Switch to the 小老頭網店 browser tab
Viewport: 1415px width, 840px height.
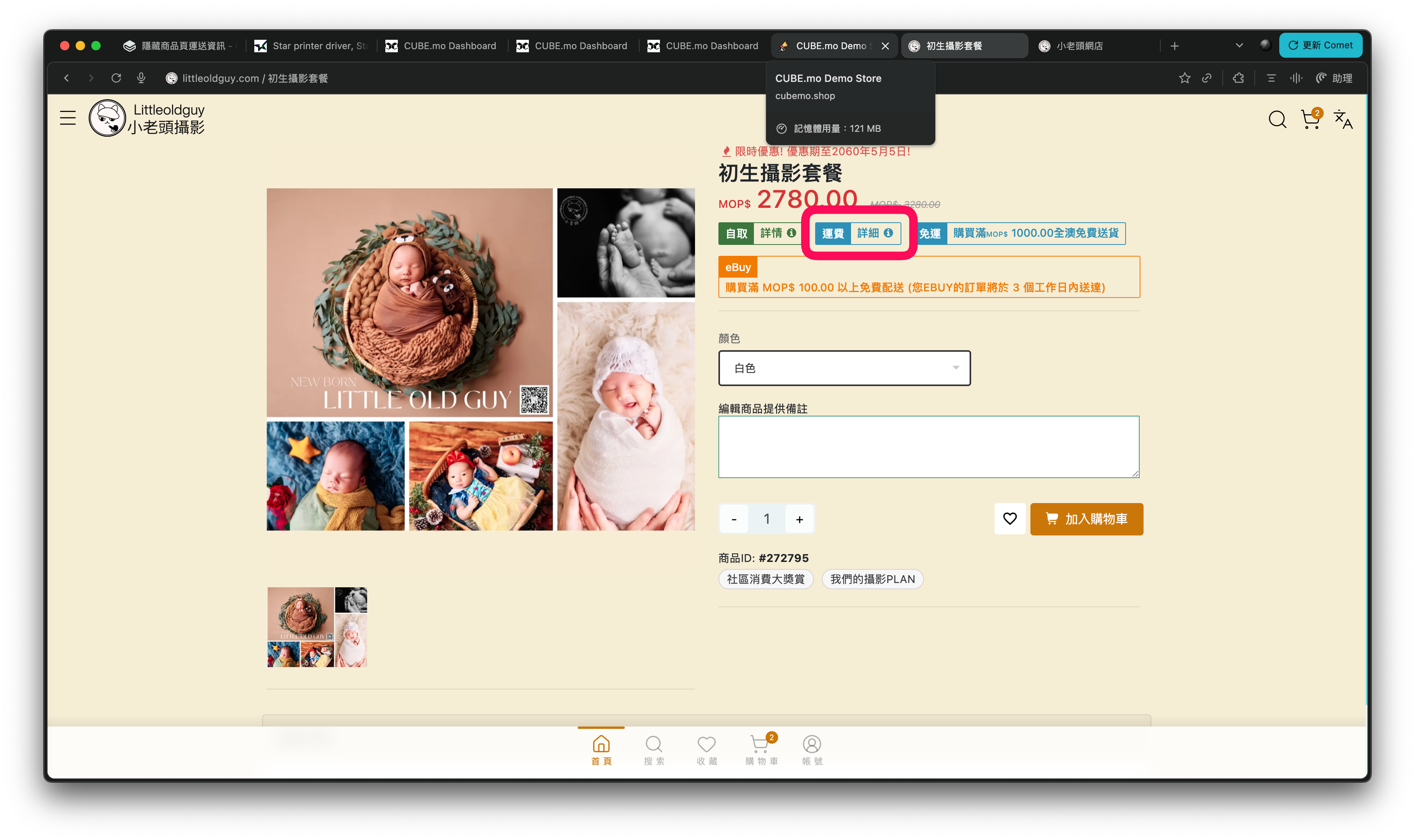[x=1078, y=46]
